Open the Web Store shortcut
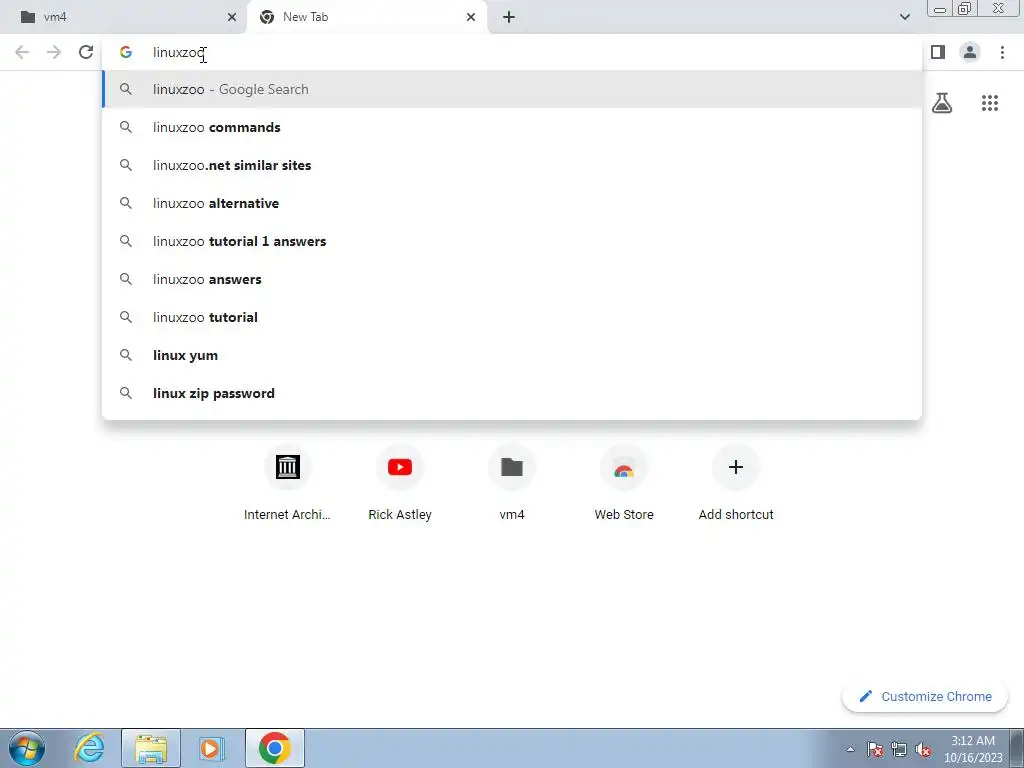 point(624,482)
